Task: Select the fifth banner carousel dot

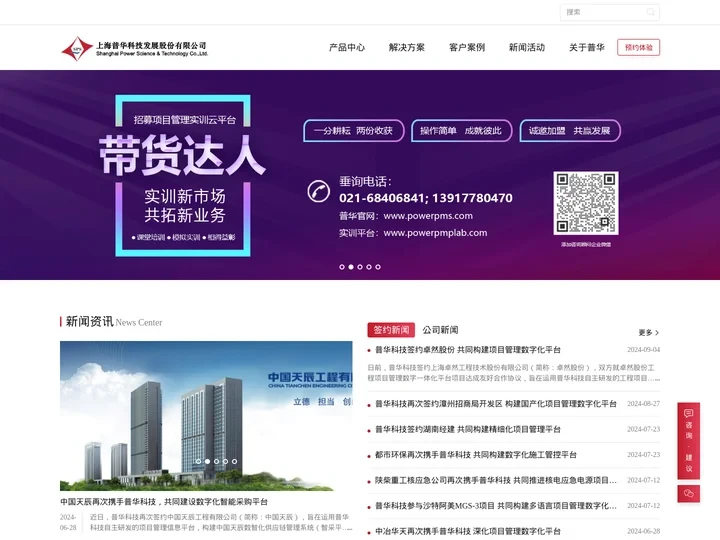Action: point(378,267)
